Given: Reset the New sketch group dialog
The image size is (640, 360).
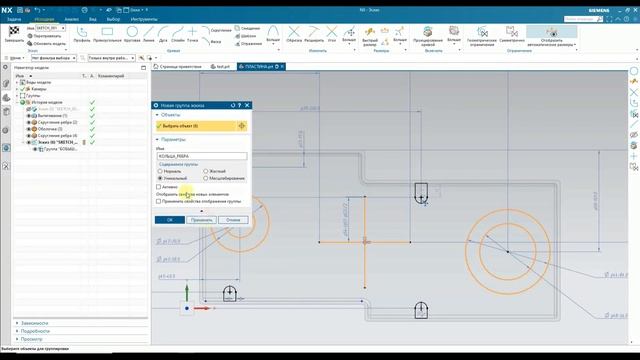Looking at the screenshot, I should point(233,105).
